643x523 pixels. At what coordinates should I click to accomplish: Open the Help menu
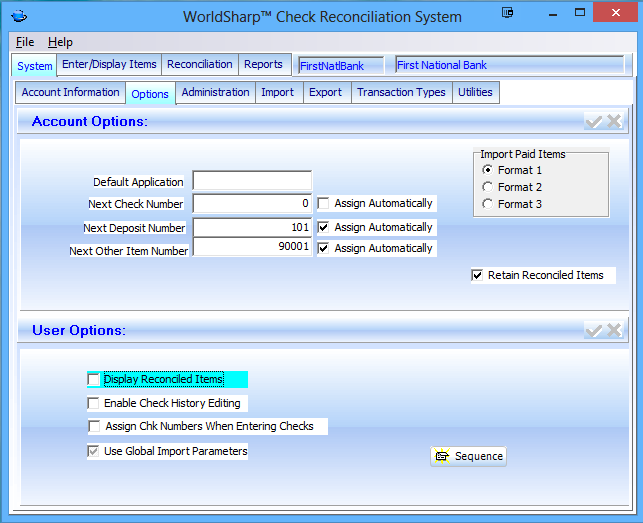click(x=60, y=42)
